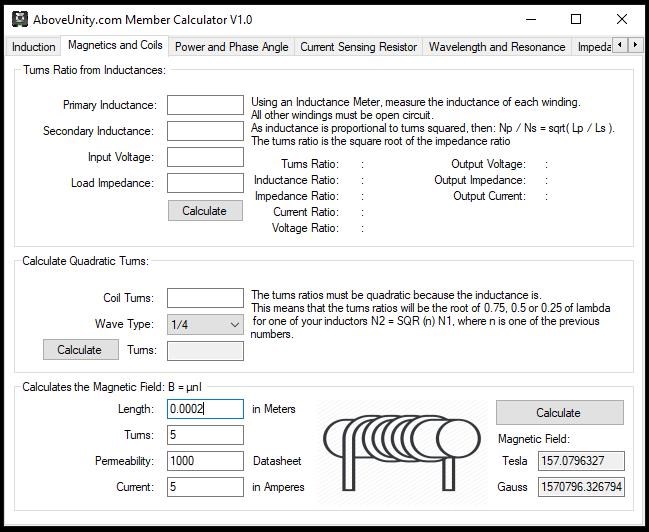
Task: Go to the Current Sensing Resistor tab
Action: click(358, 47)
